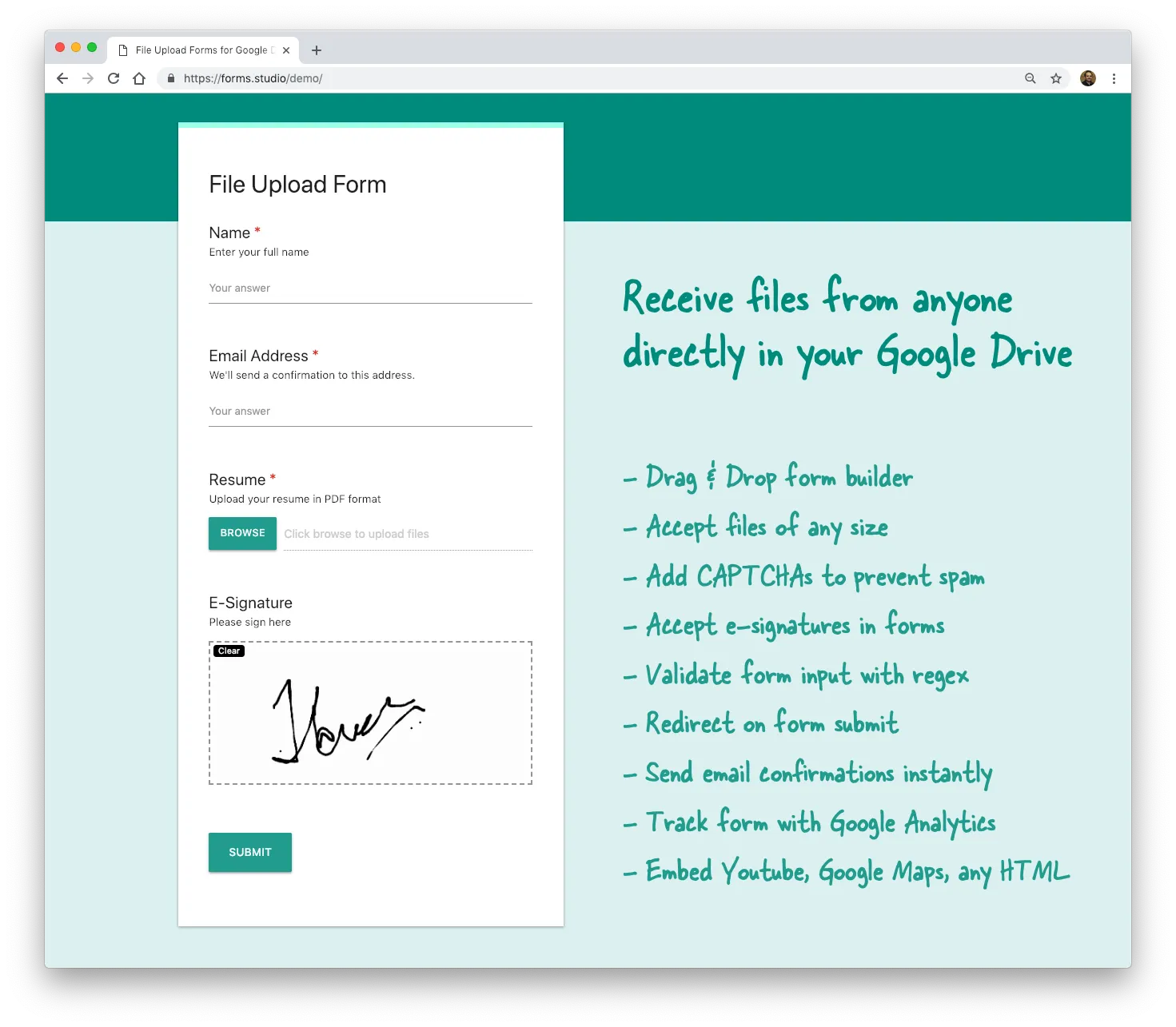Bookmark the page with the star icon
The height and width of the screenshot is (1027, 1176).
(x=1056, y=78)
